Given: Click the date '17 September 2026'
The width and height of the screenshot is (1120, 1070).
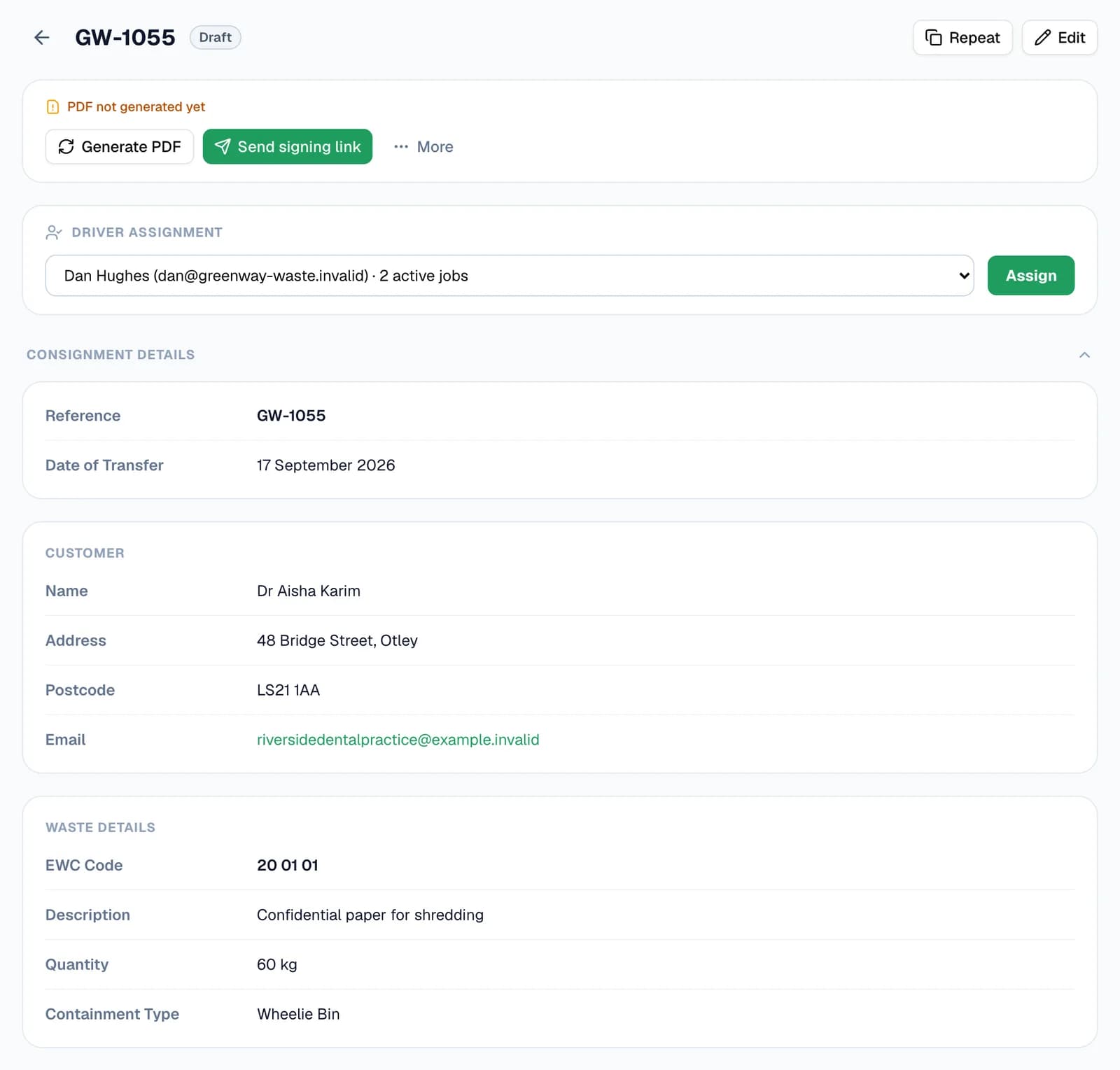Looking at the screenshot, I should click(326, 465).
